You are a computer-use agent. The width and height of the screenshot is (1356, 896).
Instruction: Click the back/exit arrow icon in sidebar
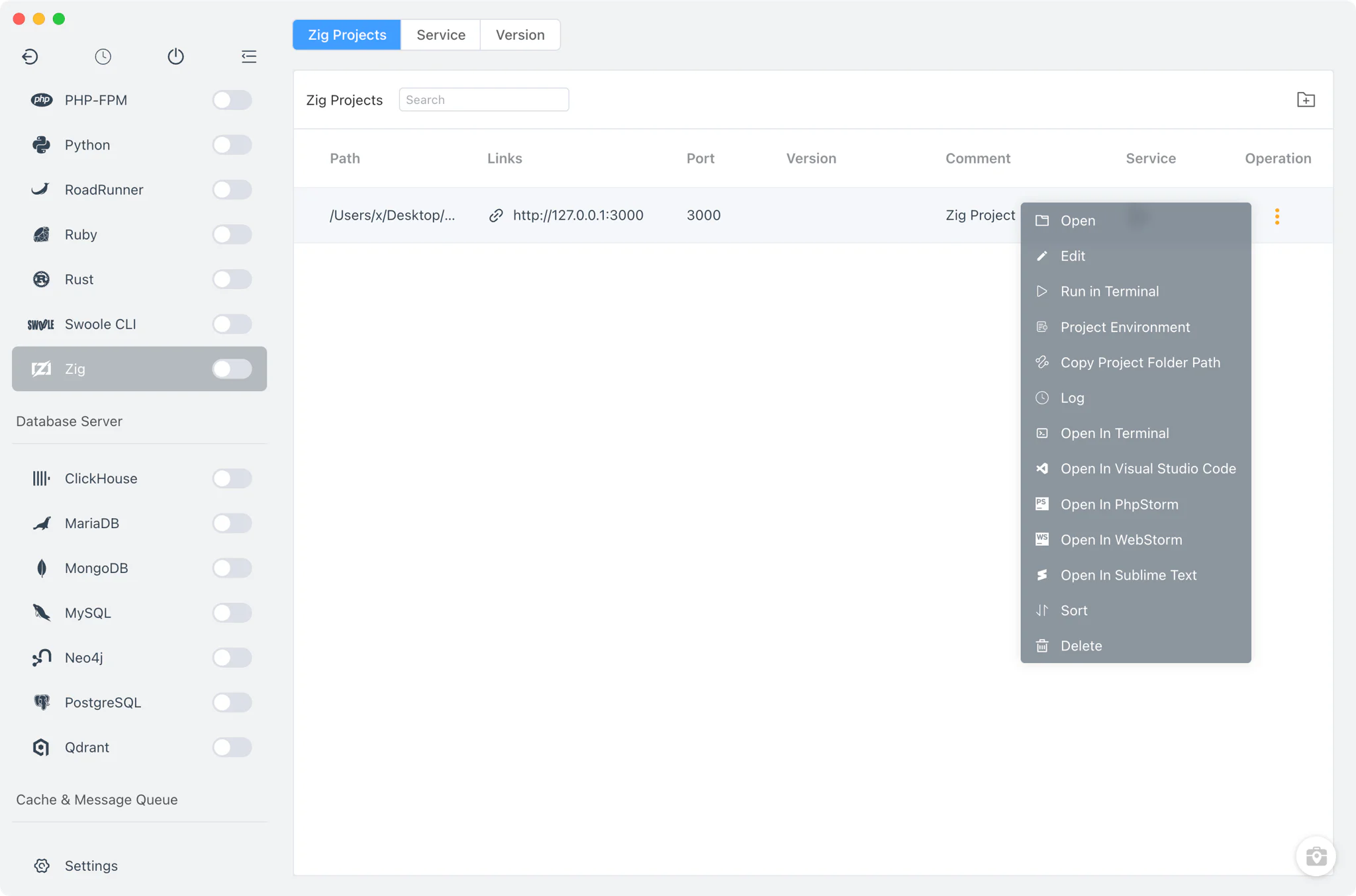pos(30,56)
